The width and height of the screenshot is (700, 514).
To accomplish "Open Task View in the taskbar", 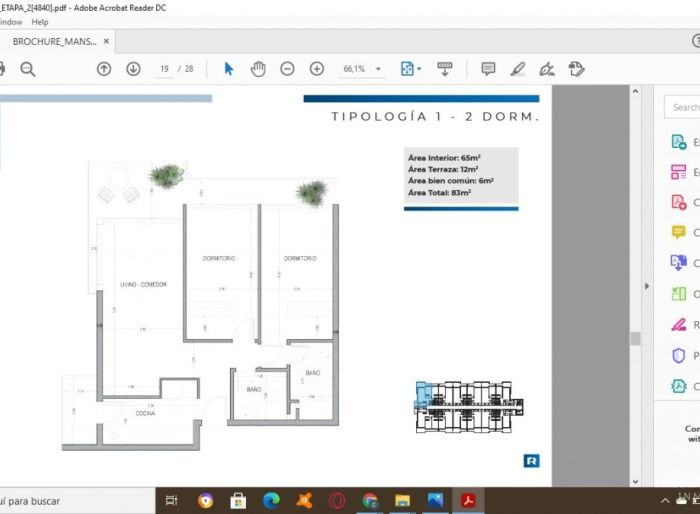I will (171, 501).
